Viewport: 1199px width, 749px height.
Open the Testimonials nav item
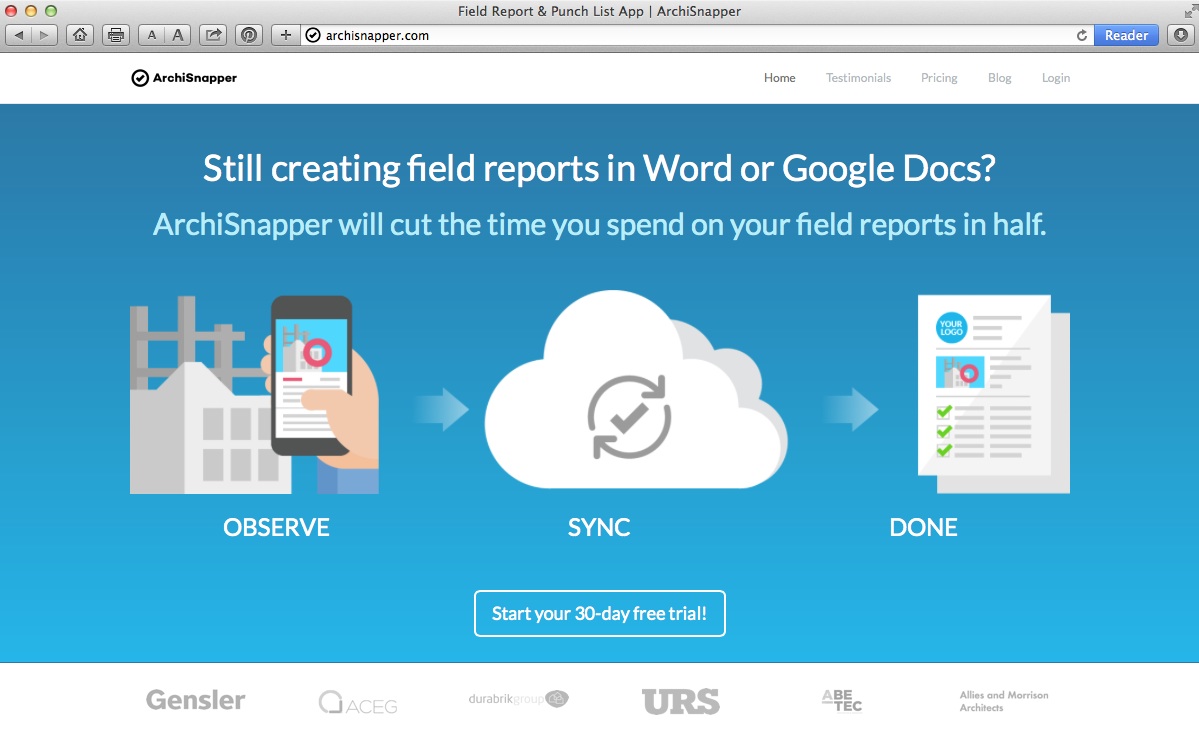(858, 78)
